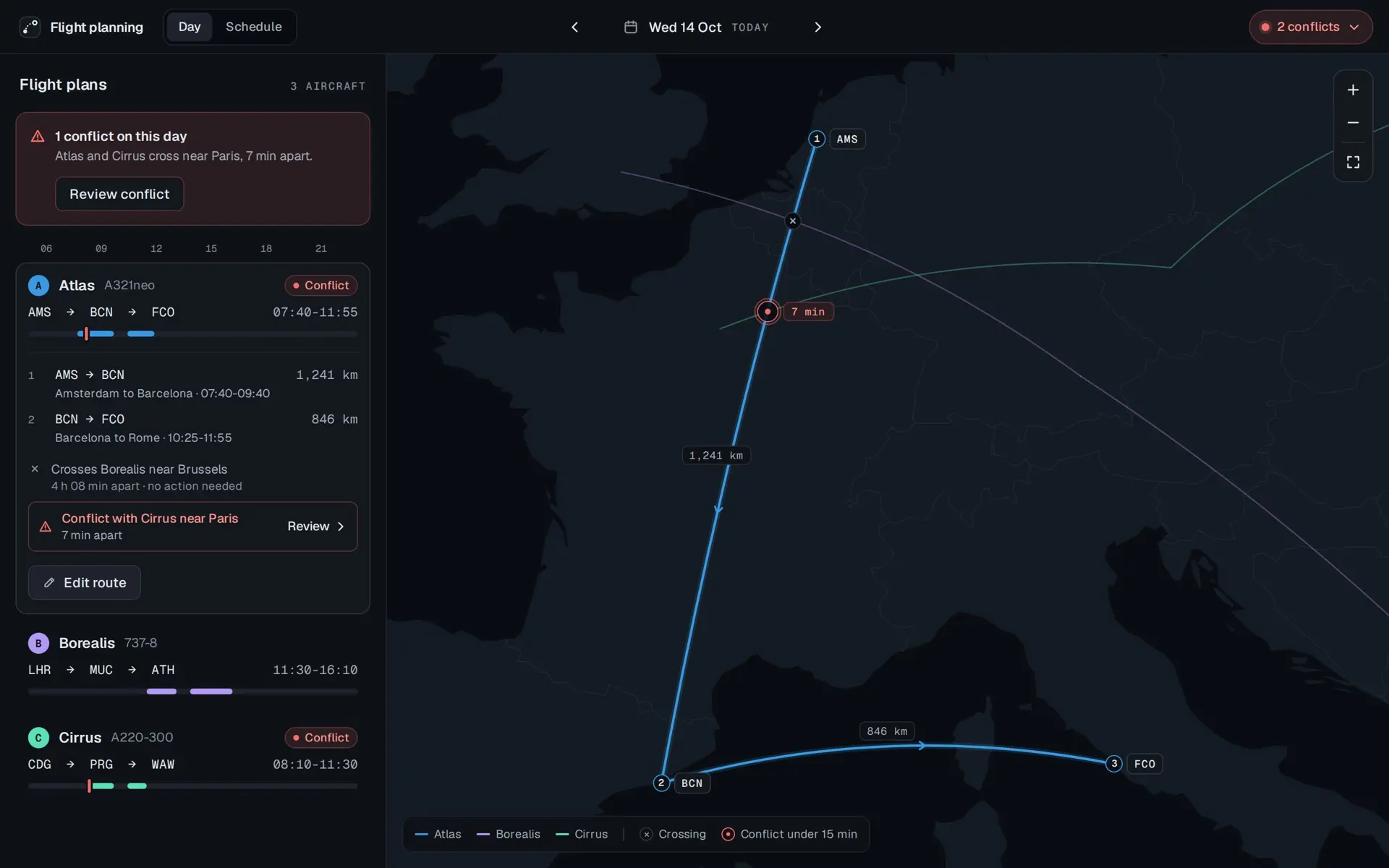Switch to the Schedule view tab
The width and height of the screenshot is (1389, 868).
(x=253, y=27)
